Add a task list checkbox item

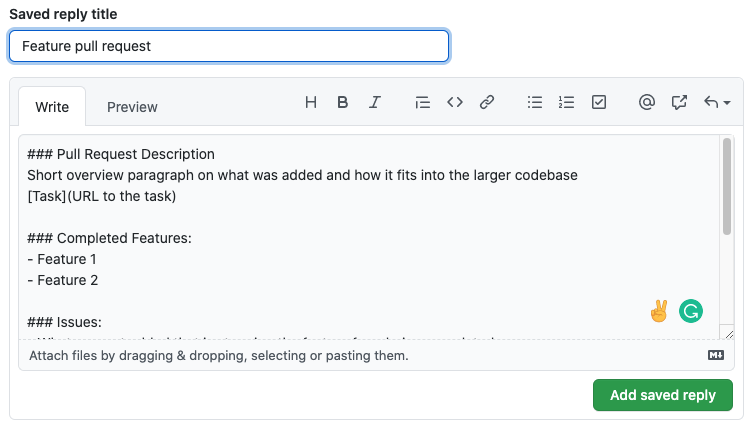pyautogui.click(x=599, y=103)
